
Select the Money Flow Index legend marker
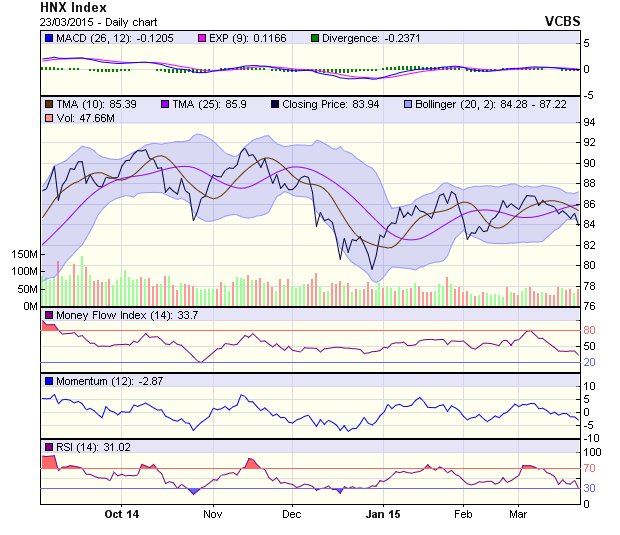click(48, 316)
